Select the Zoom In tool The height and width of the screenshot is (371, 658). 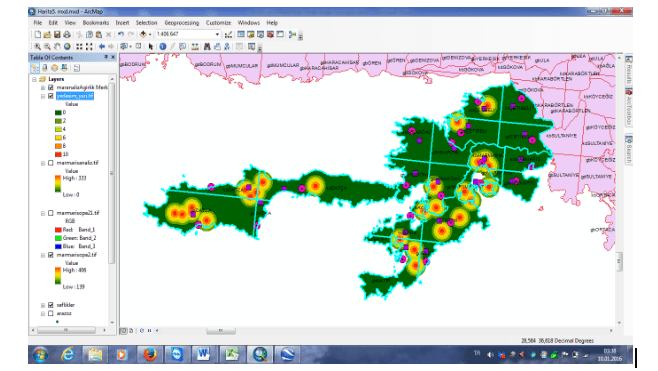point(37,47)
